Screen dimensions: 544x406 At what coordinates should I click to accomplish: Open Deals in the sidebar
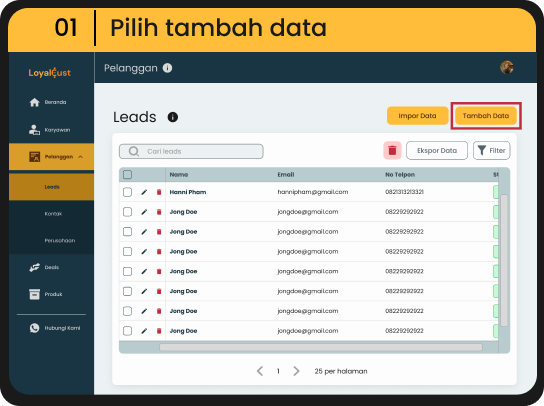51,268
